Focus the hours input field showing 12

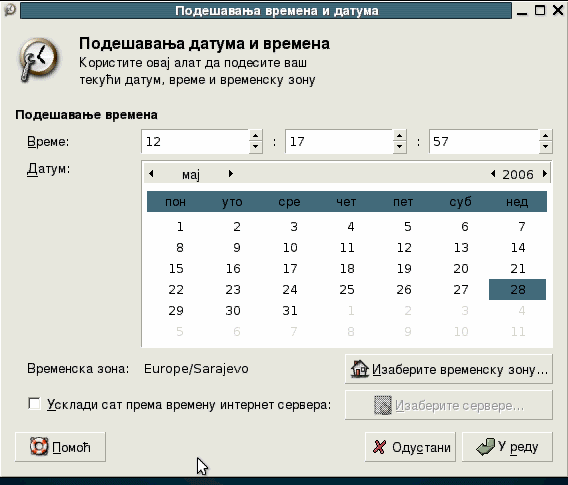[x=195, y=141]
